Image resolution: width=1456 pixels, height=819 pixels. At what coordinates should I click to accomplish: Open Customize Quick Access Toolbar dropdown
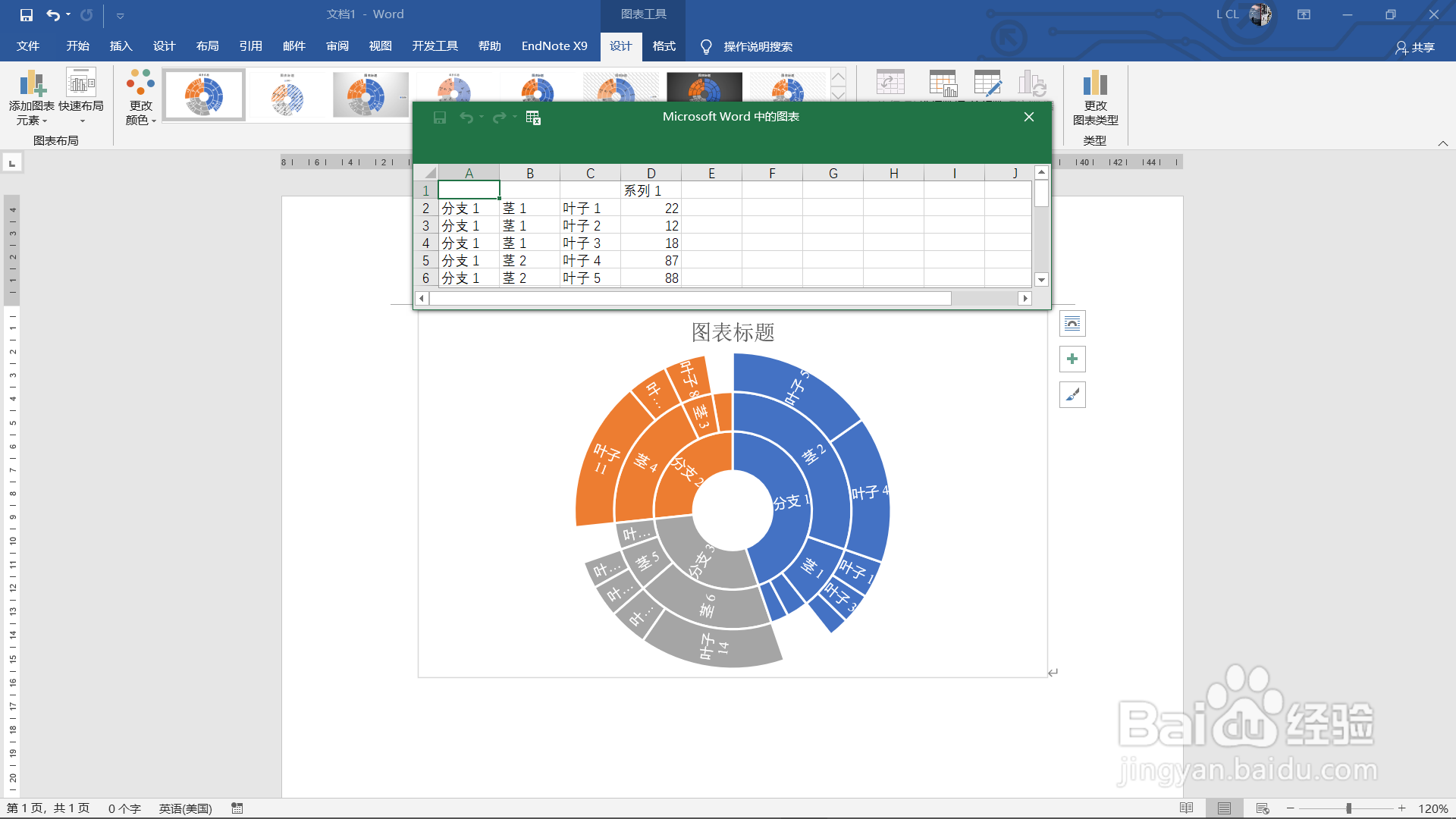click(x=120, y=15)
